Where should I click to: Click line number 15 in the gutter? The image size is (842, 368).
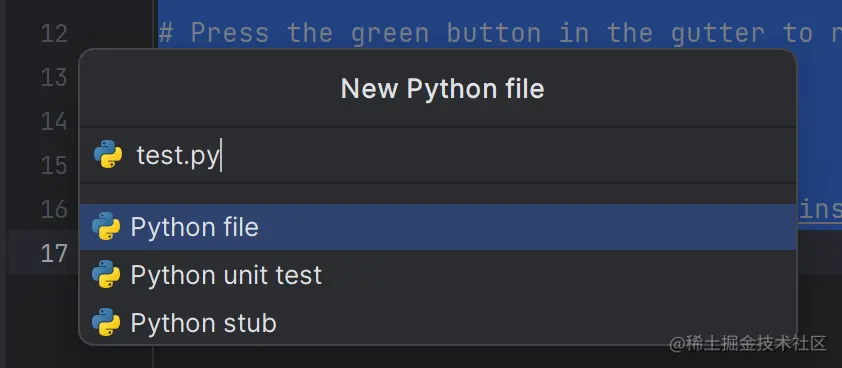[54, 165]
